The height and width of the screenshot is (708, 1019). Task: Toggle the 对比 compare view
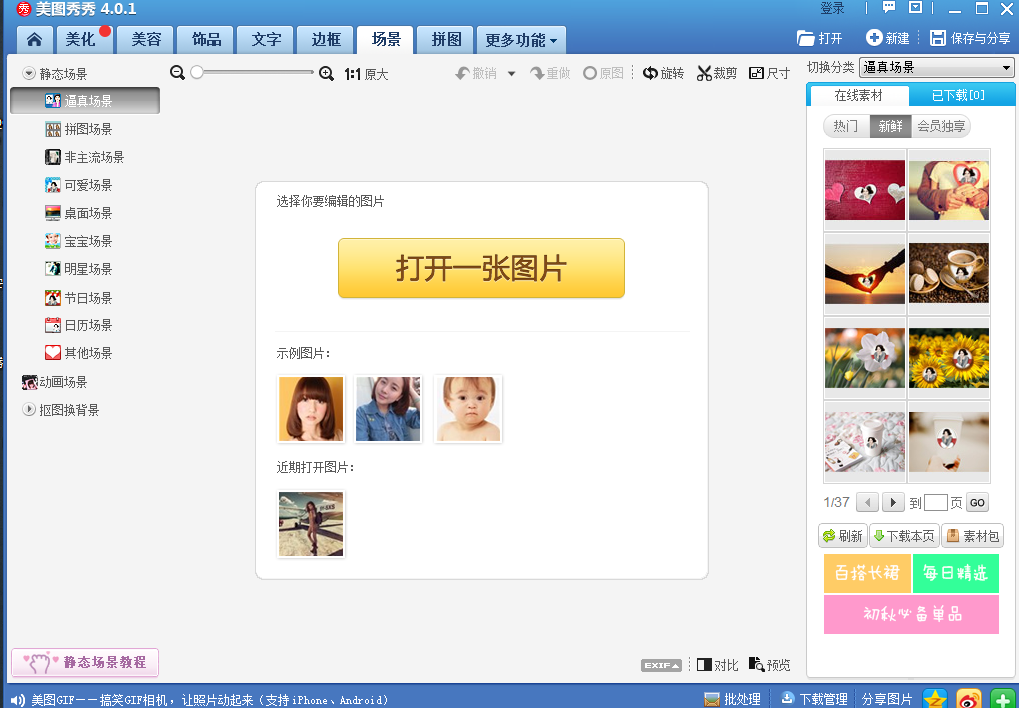pyautogui.click(x=717, y=664)
